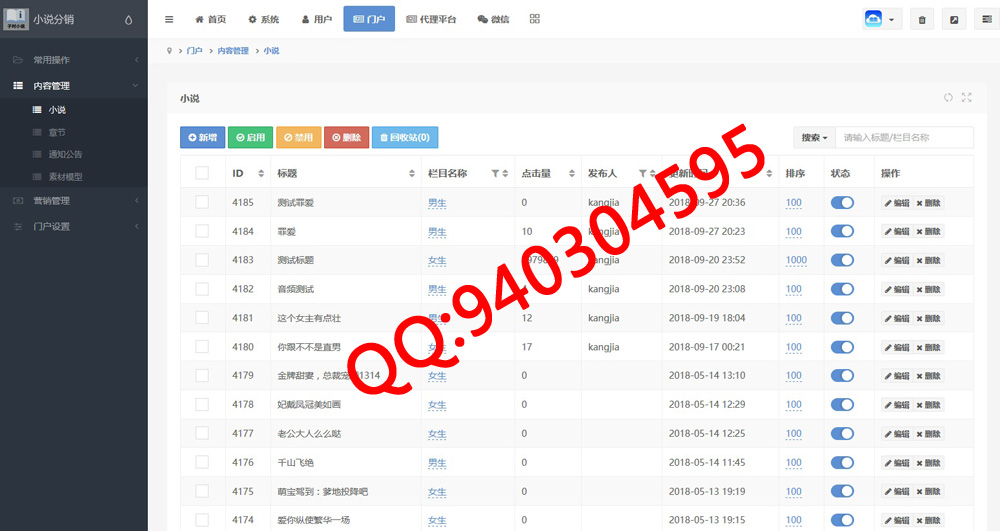Filter the 栏目名称 column with the funnel icon
Viewport: 1000px width, 531px height.
(x=495, y=174)
